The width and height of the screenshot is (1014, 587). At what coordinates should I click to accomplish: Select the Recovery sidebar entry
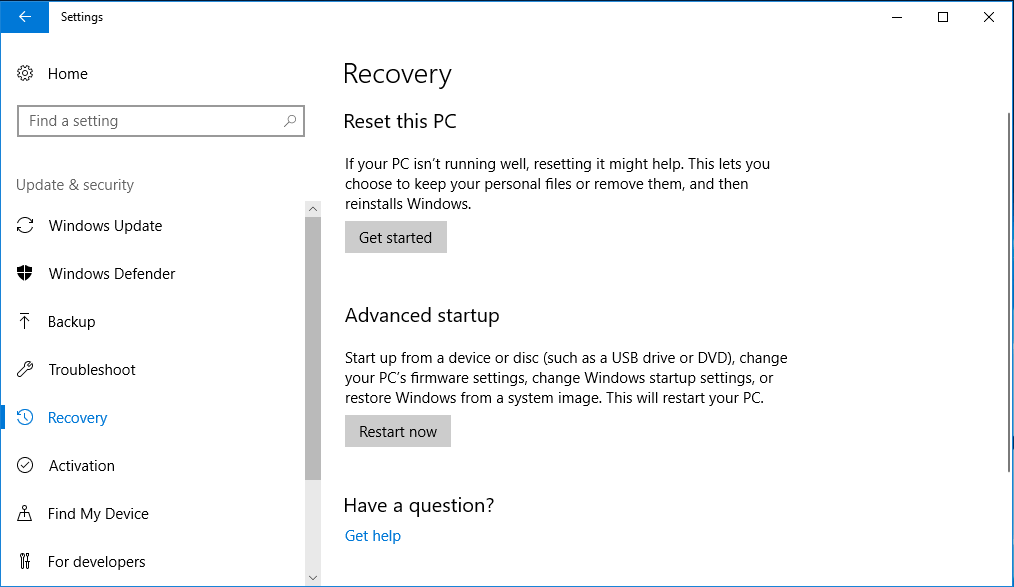pos(77,417)
